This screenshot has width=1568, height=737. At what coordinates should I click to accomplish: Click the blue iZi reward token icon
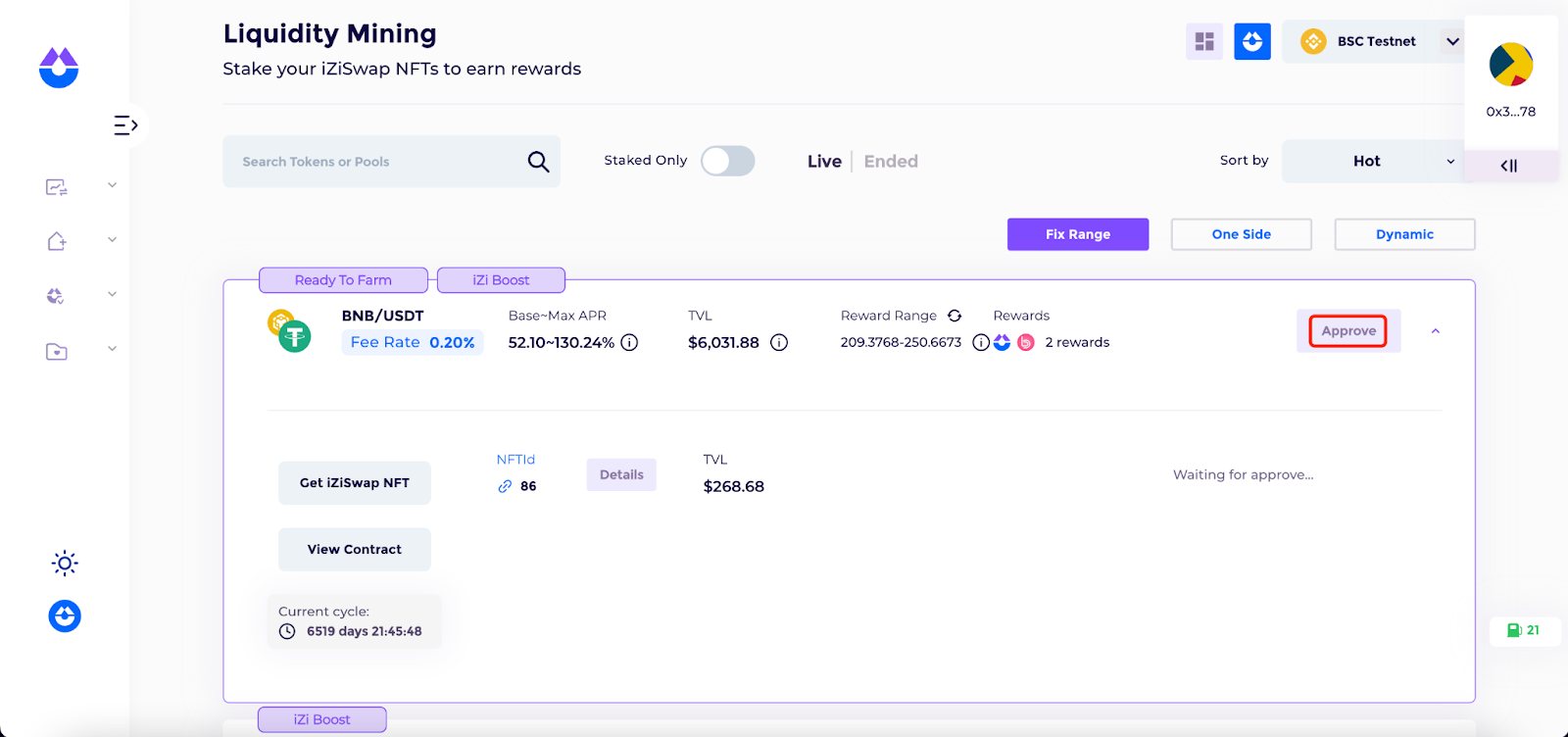tap(1002, 342)
